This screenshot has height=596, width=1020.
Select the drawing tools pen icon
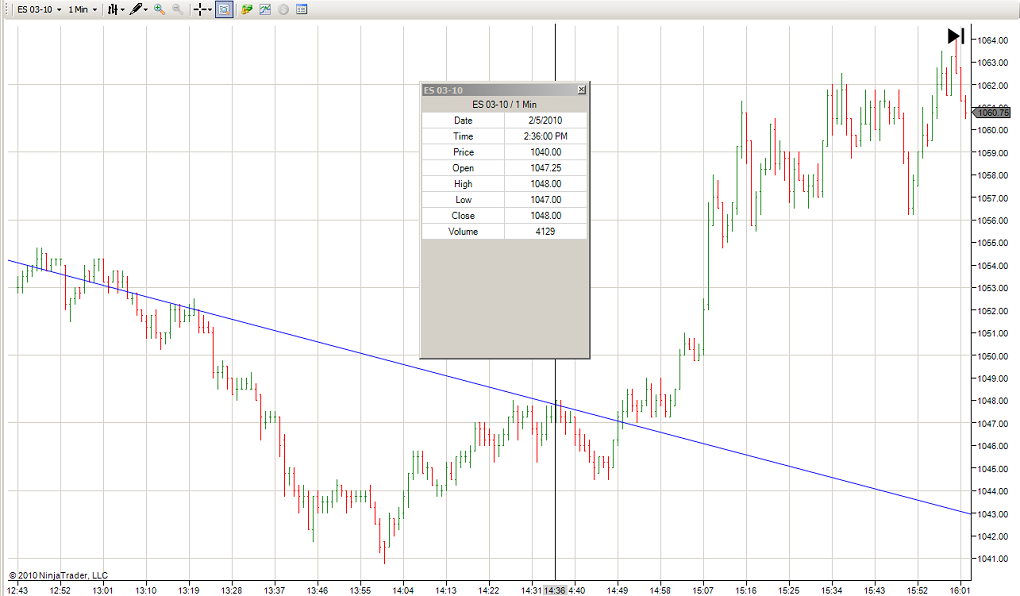tap(135, 10)
